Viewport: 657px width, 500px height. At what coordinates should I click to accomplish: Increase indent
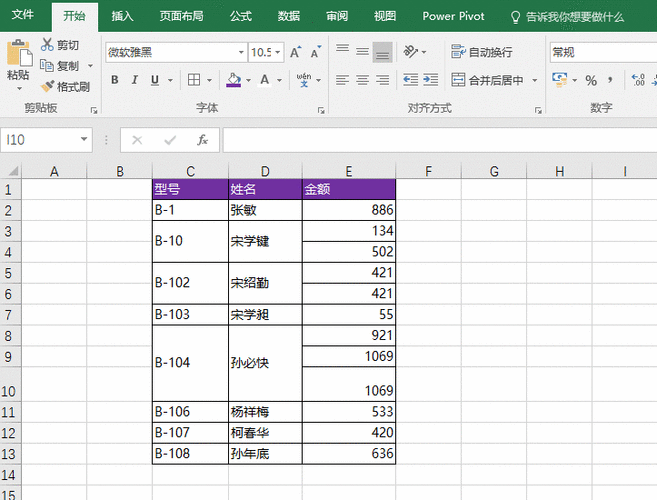pos(431,80)
